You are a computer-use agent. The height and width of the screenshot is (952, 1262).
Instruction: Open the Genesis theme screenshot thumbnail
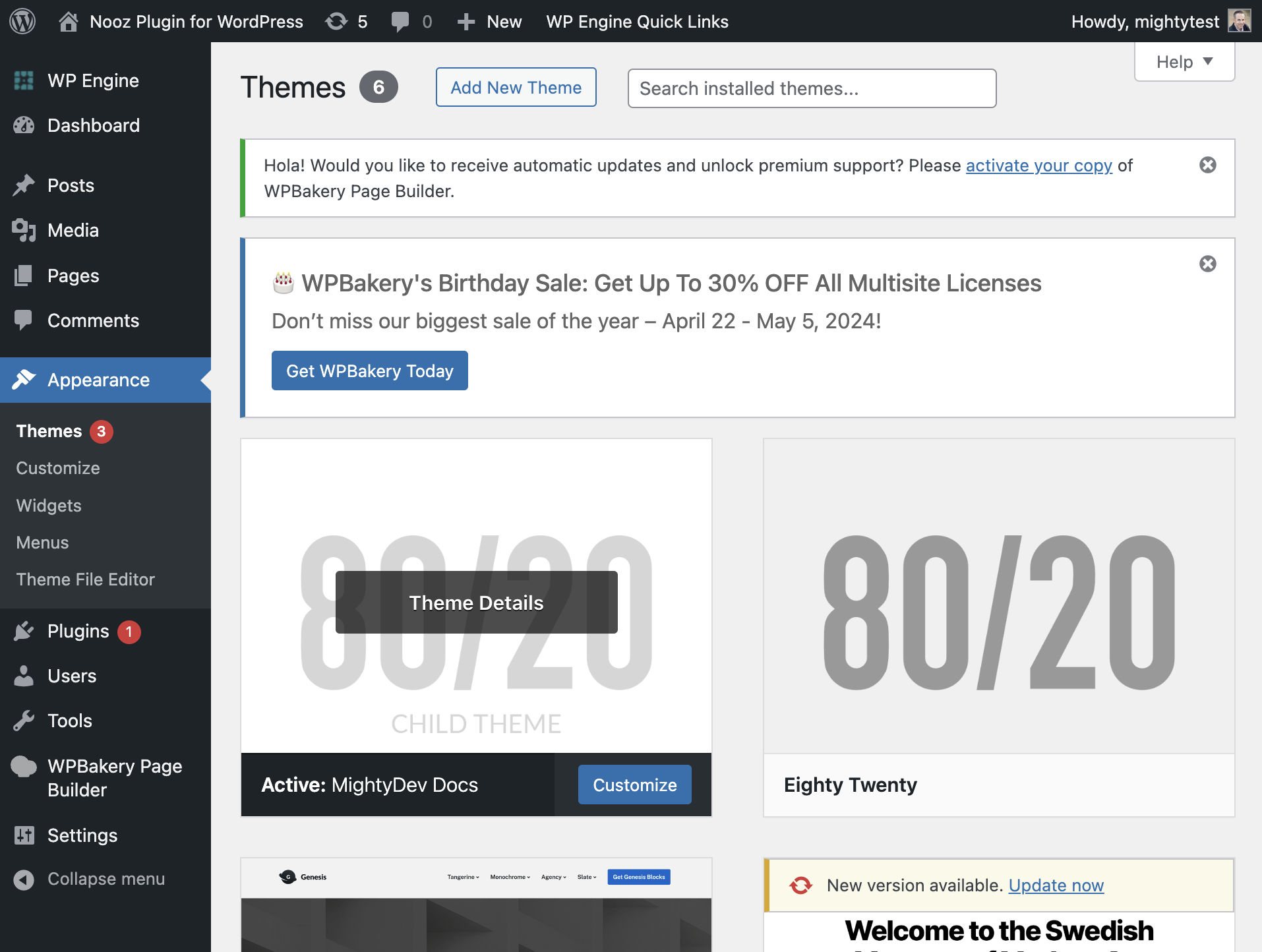476,905
